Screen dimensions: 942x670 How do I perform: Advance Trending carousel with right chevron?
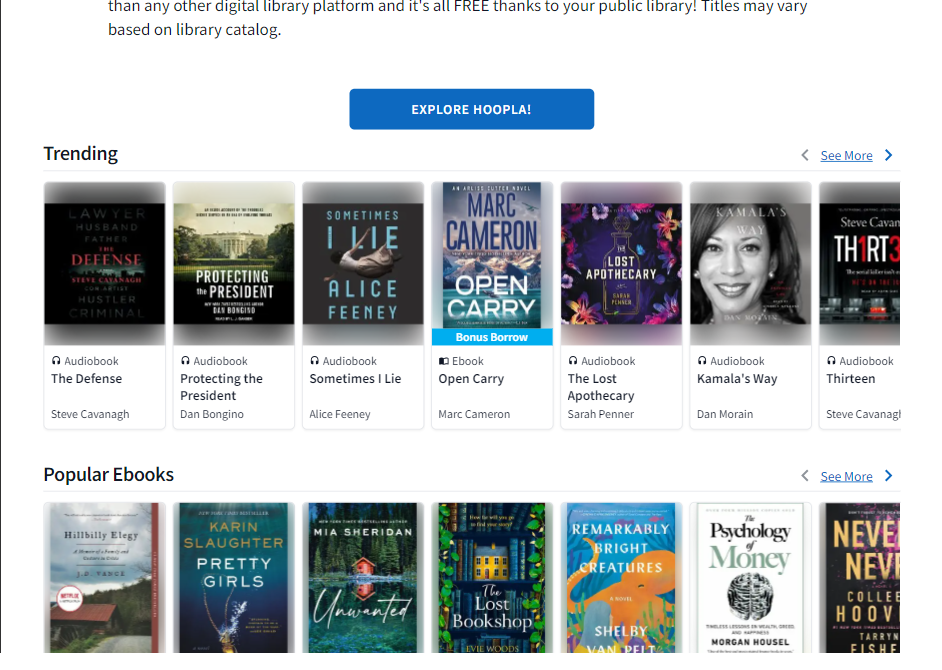(889, 155)
